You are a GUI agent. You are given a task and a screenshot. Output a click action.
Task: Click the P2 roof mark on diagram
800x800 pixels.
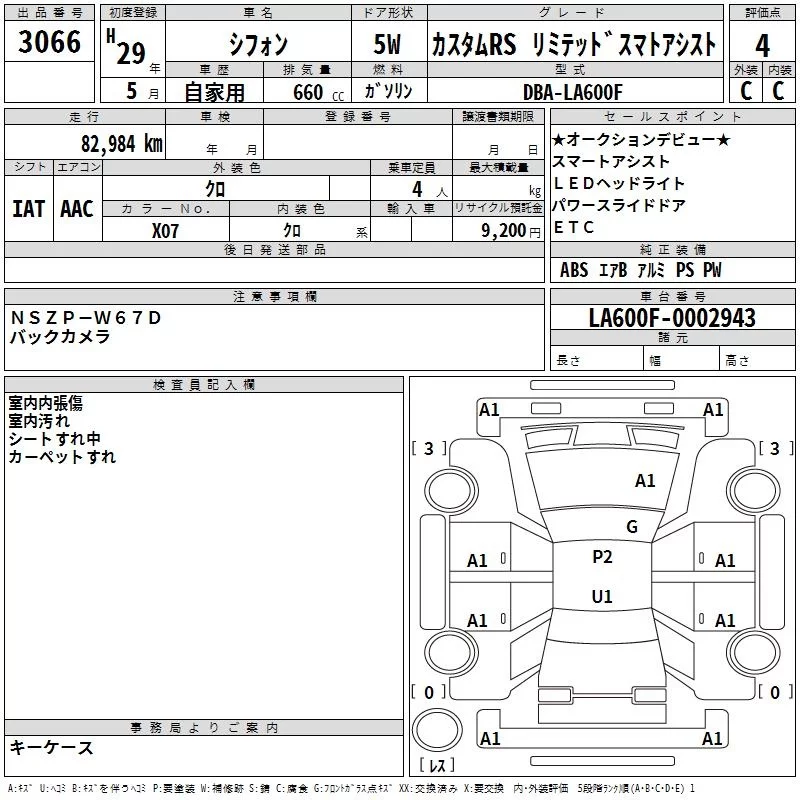point(602,557)
